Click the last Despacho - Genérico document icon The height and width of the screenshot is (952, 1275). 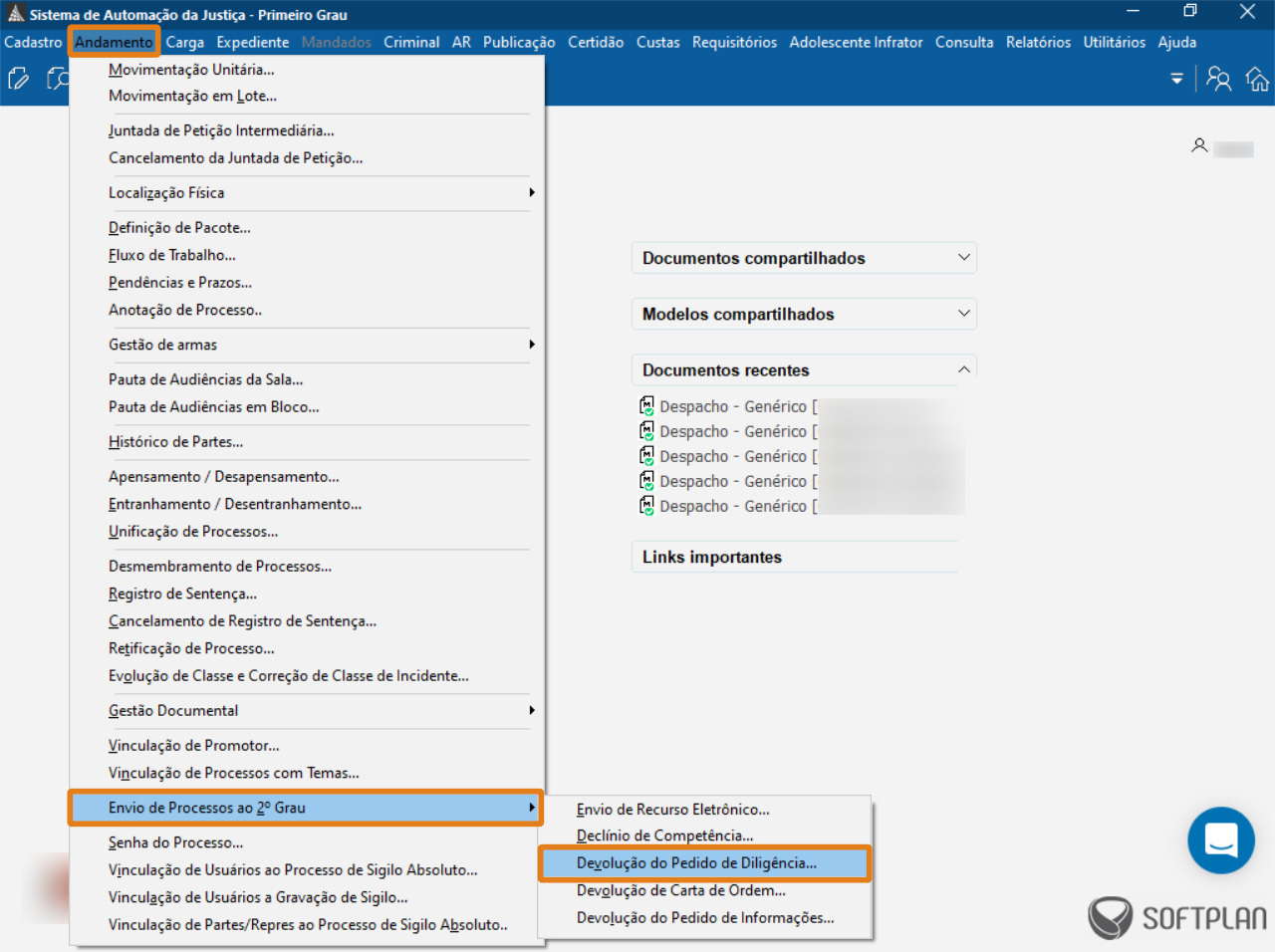647,506
